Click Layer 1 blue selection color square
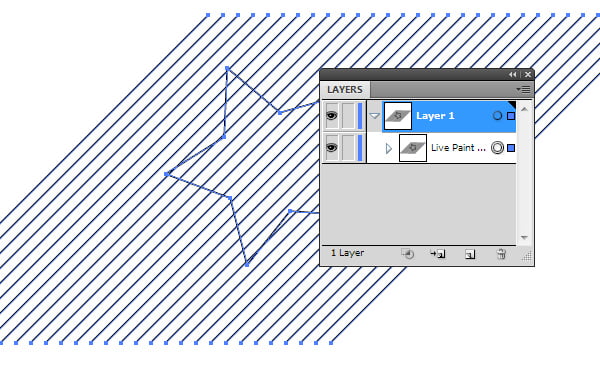The height and width of the screenshot is (382, 600). coord(511,116)
